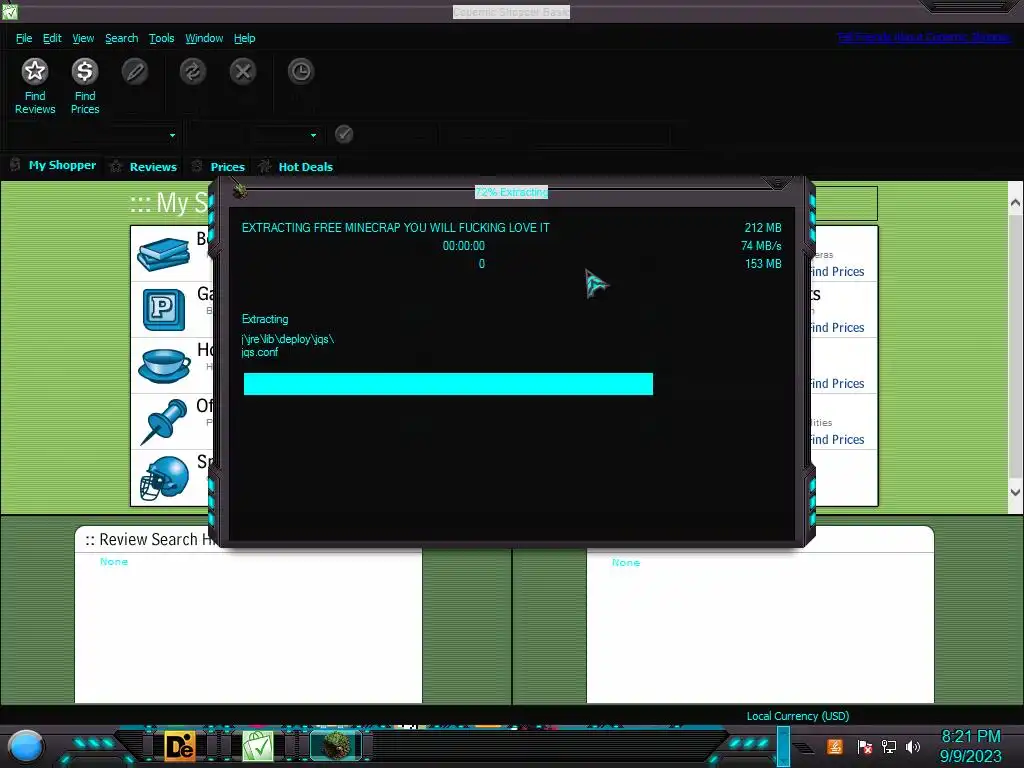Click the extractor dialog title bar icon
The height and width of the screenshot is (768, 1024).
coord(240,191)
